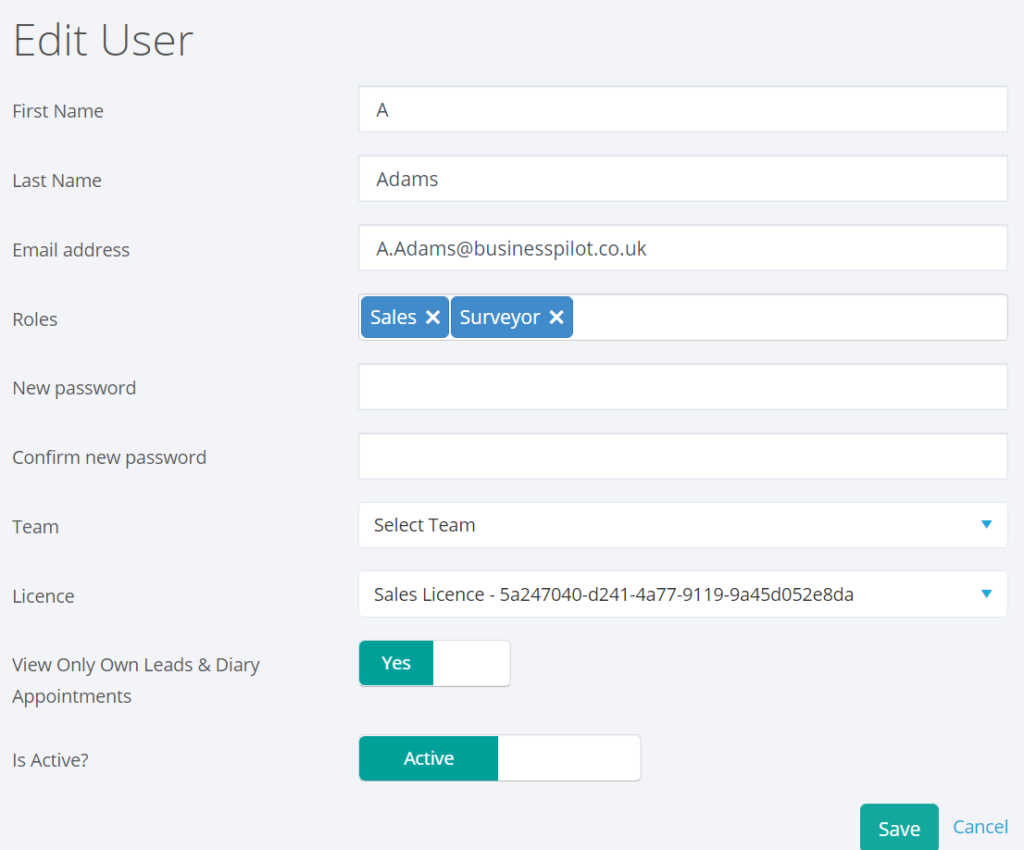Click into the Last Name field
Viewport: 1024px width, 850px height.
point(682,180)
